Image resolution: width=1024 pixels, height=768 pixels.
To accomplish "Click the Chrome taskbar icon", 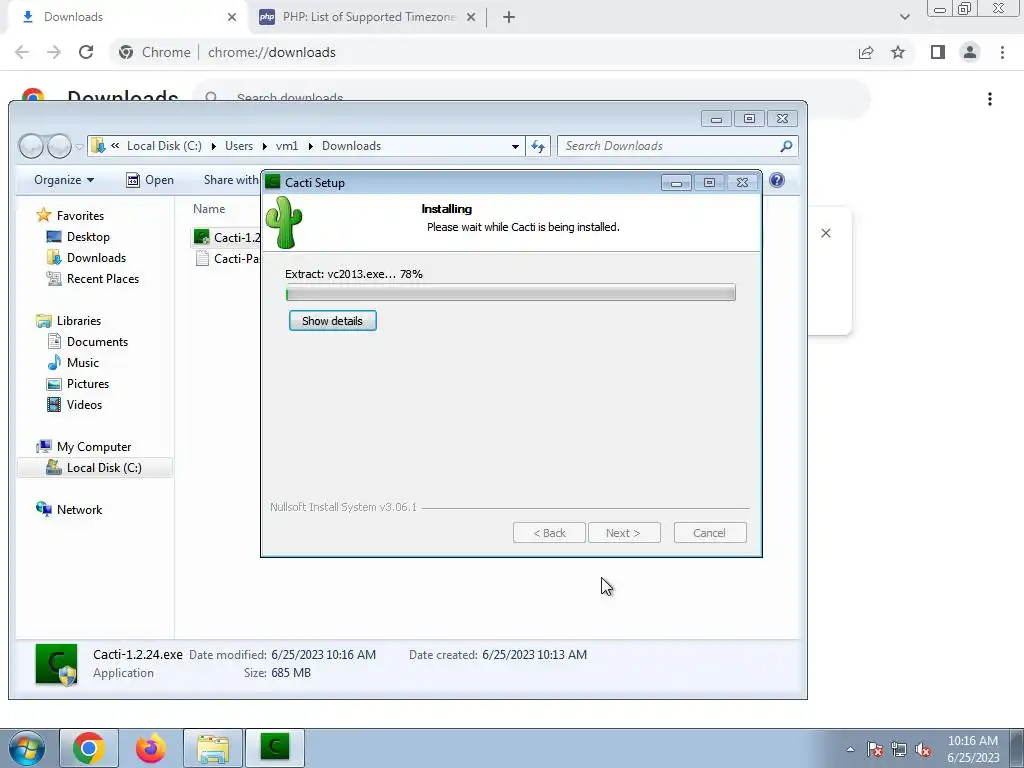I will (89, 748).
